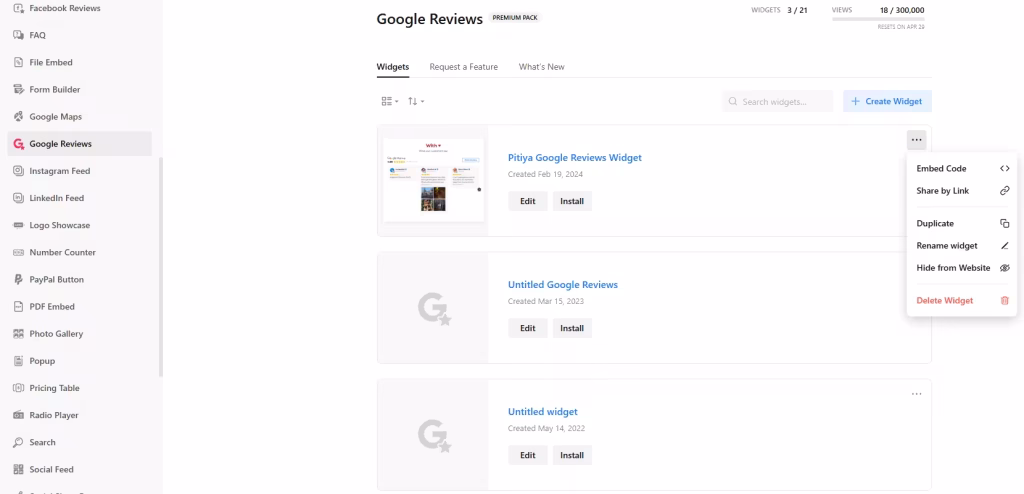This screenshot has width=1024, height=494.
Task: Open the sort order dropdown
Action: [x=416, y=101]
